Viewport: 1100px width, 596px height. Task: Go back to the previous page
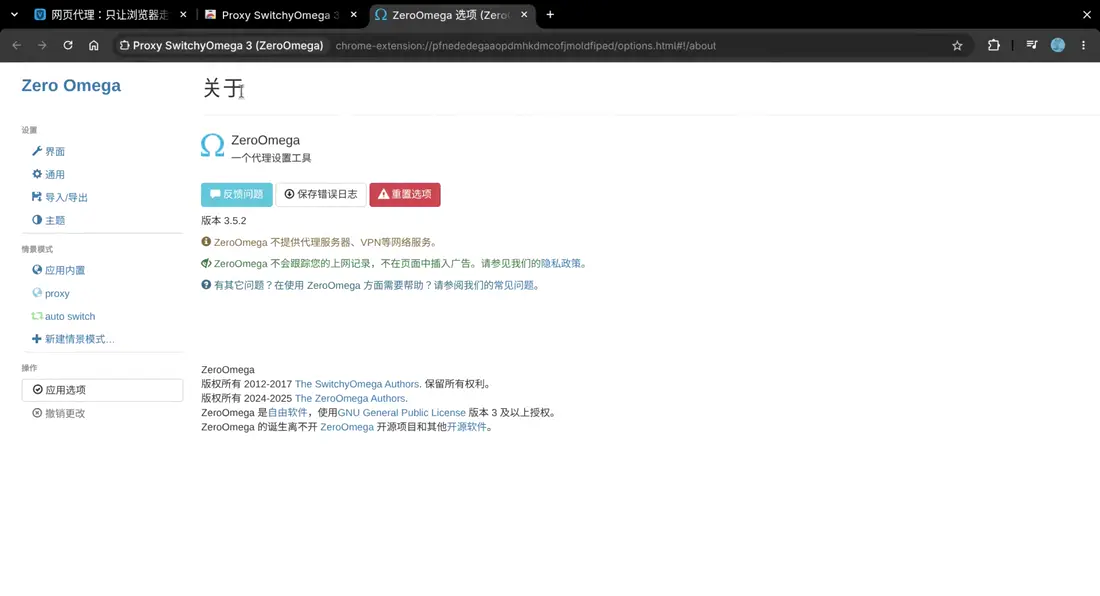pyautogui.click(x=17, y=46)
